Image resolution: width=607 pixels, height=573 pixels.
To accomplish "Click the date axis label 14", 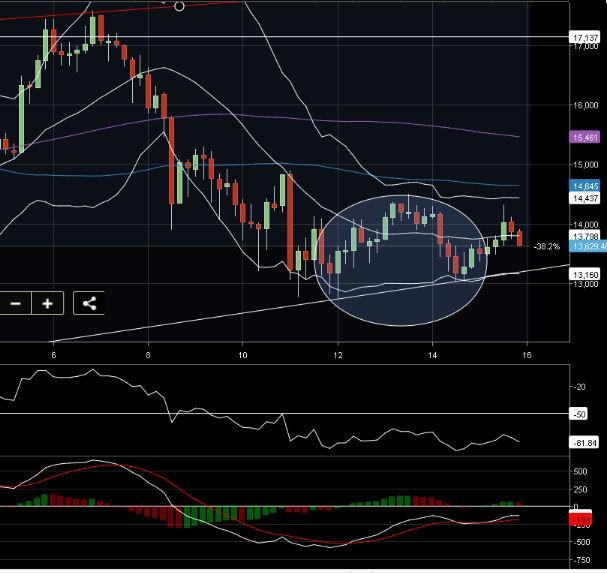I will 432,355.
